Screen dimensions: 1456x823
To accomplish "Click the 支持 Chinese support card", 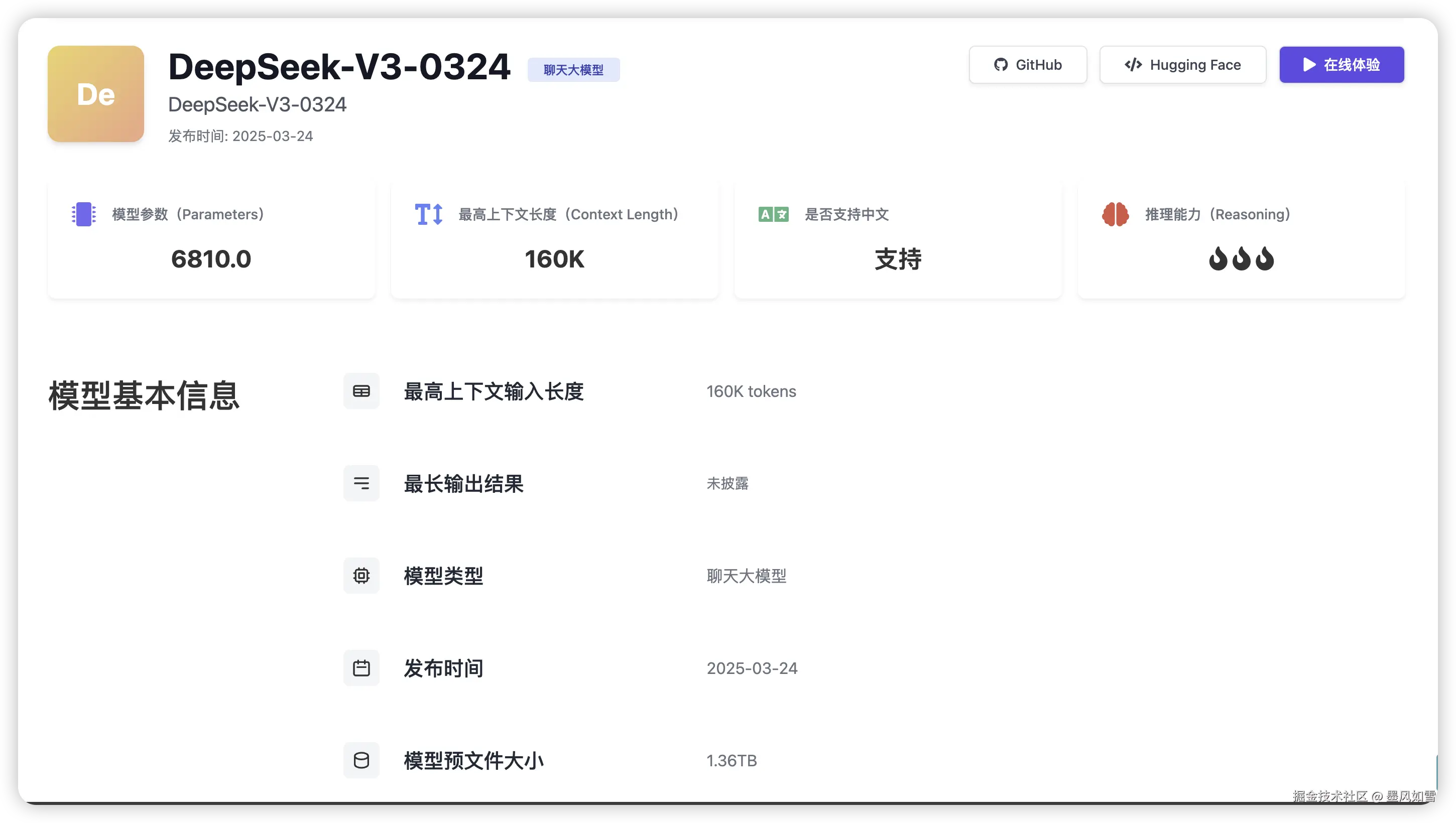I will [897, 259].
